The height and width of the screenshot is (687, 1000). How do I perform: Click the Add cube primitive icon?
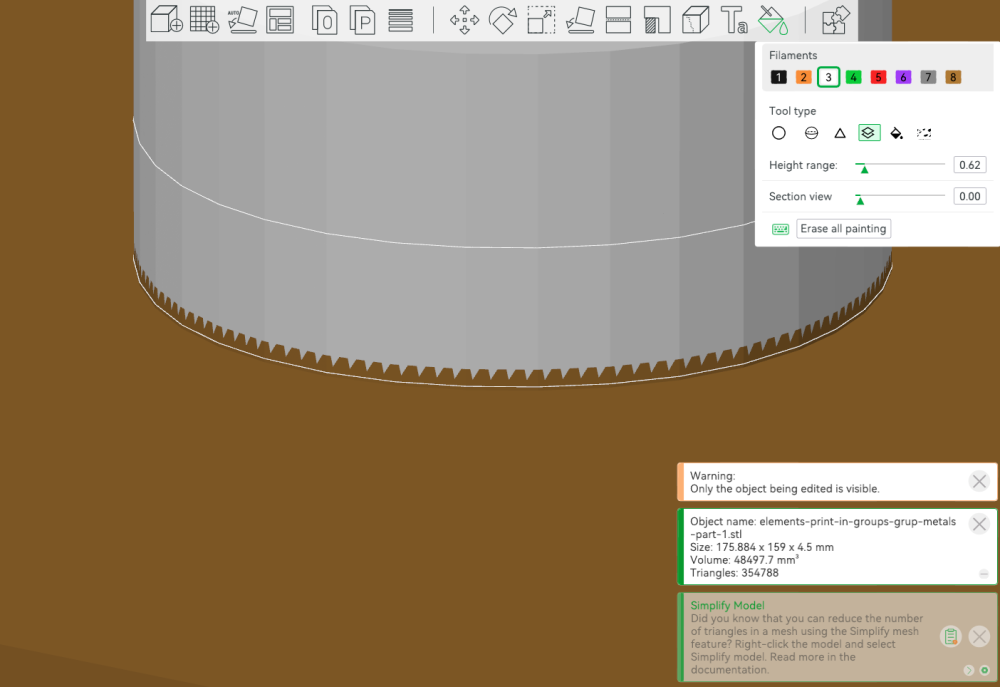click(x=166, y=19)
